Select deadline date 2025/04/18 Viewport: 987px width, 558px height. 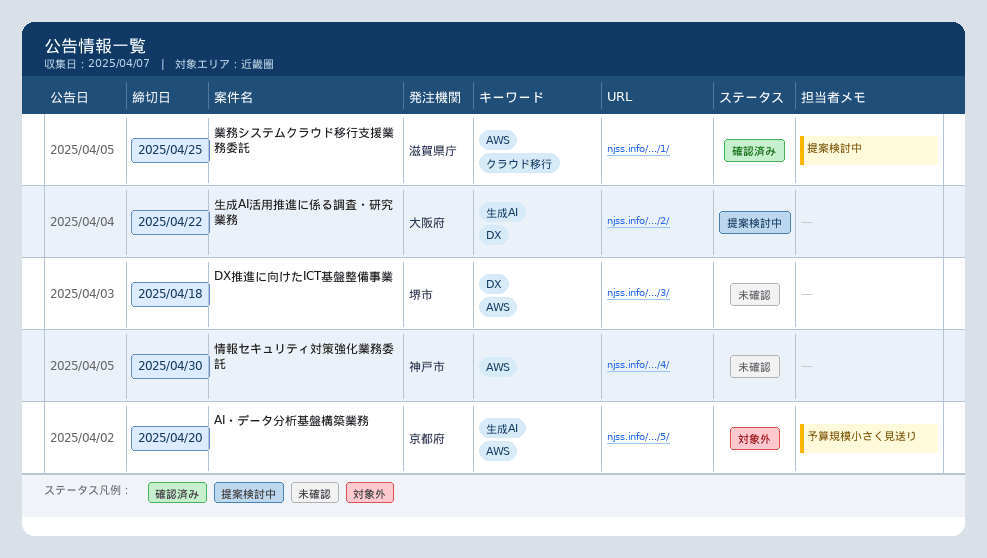pyautogui.click(x=170, y=294)
